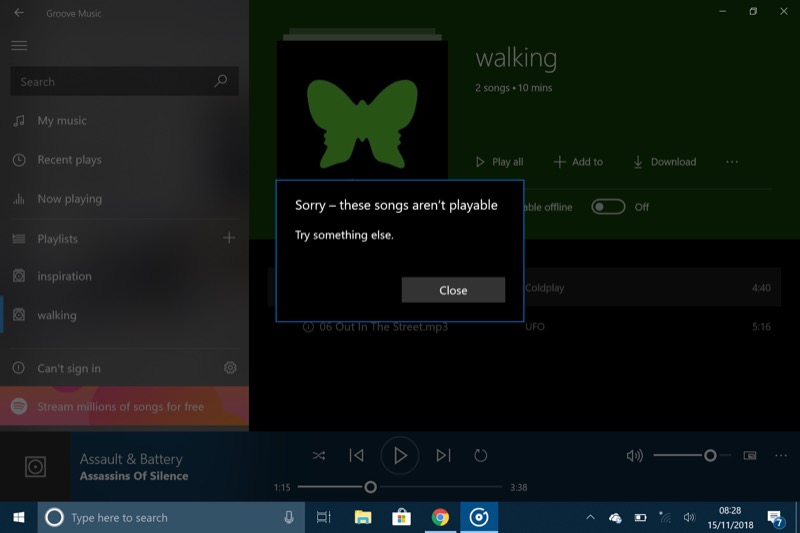Viewport: 800px width, 533px height.
Task: Open Microsoft Store from taskbar
Action: click(402, 518)
